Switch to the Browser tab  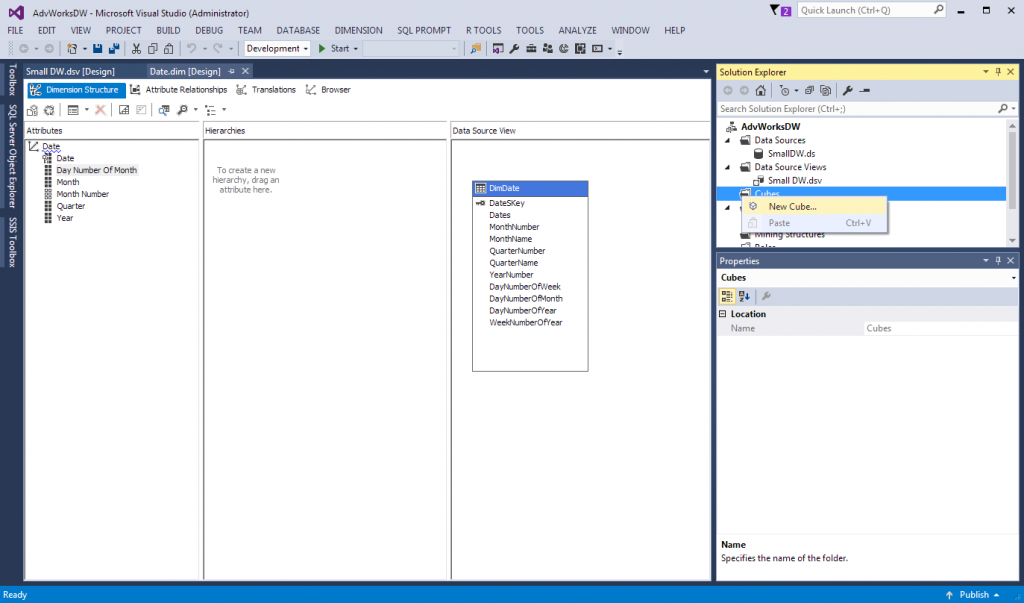point(328,90)
